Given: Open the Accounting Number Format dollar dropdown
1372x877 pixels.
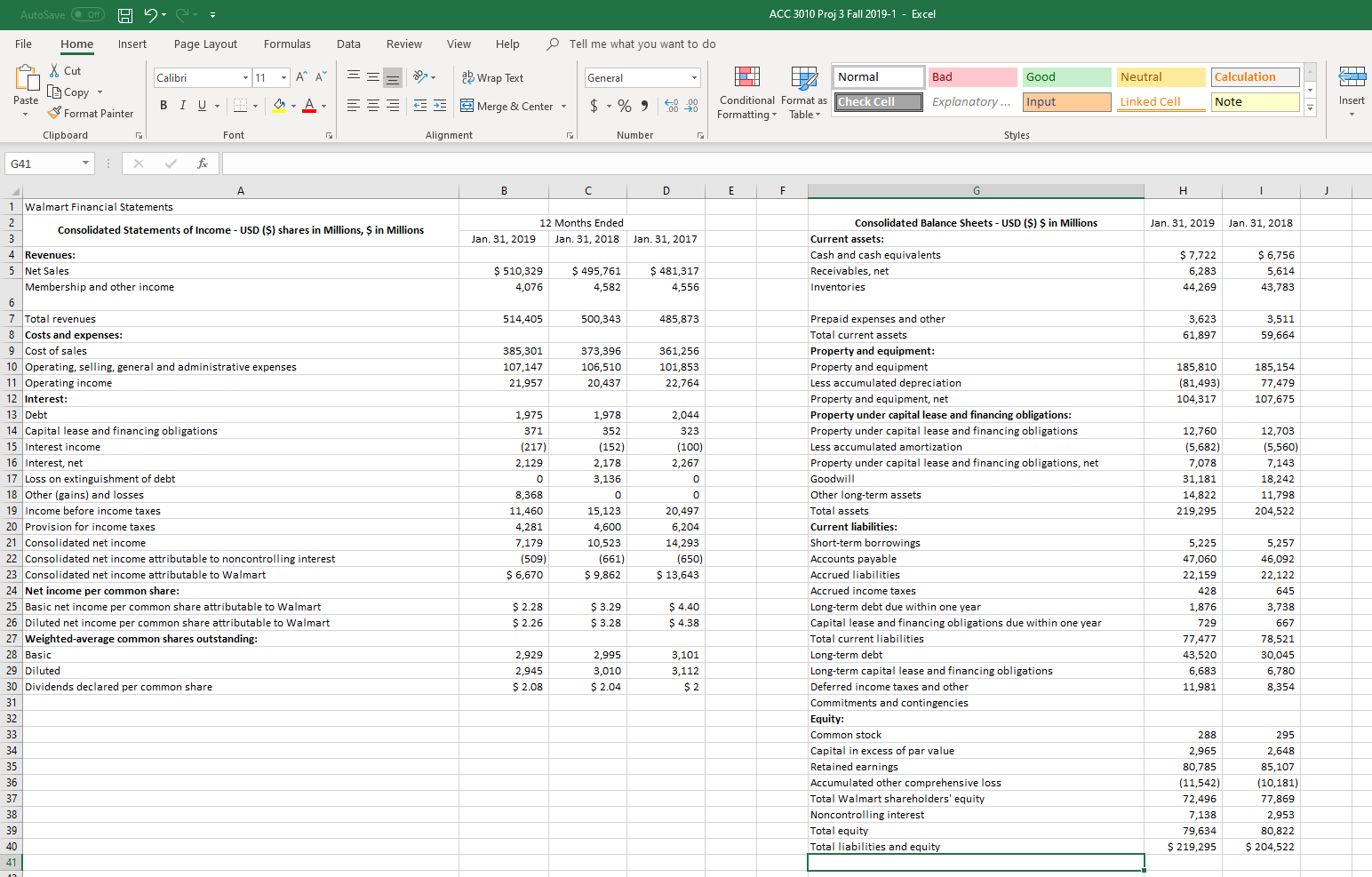Looking at the screenshot, I should [609, 106].
